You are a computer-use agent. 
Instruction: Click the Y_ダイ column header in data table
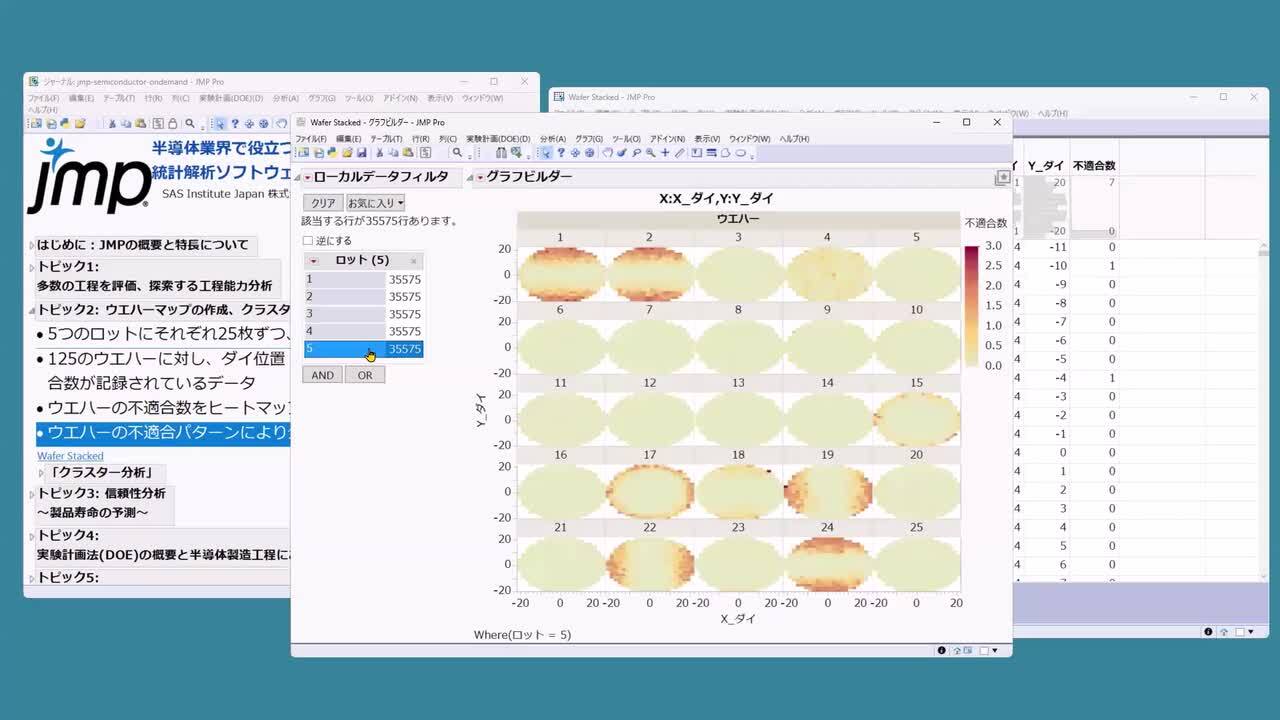pyautogui.click(x=1046, y=165)
